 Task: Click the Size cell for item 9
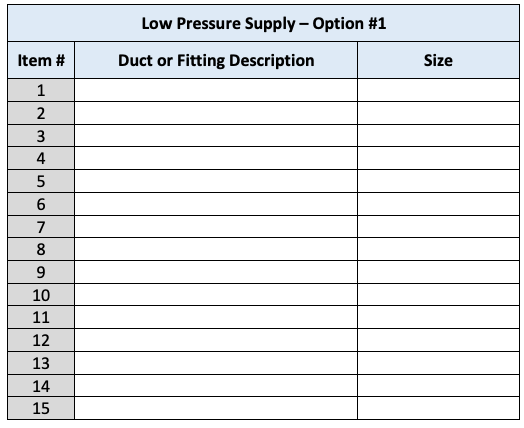pos(438,272)
